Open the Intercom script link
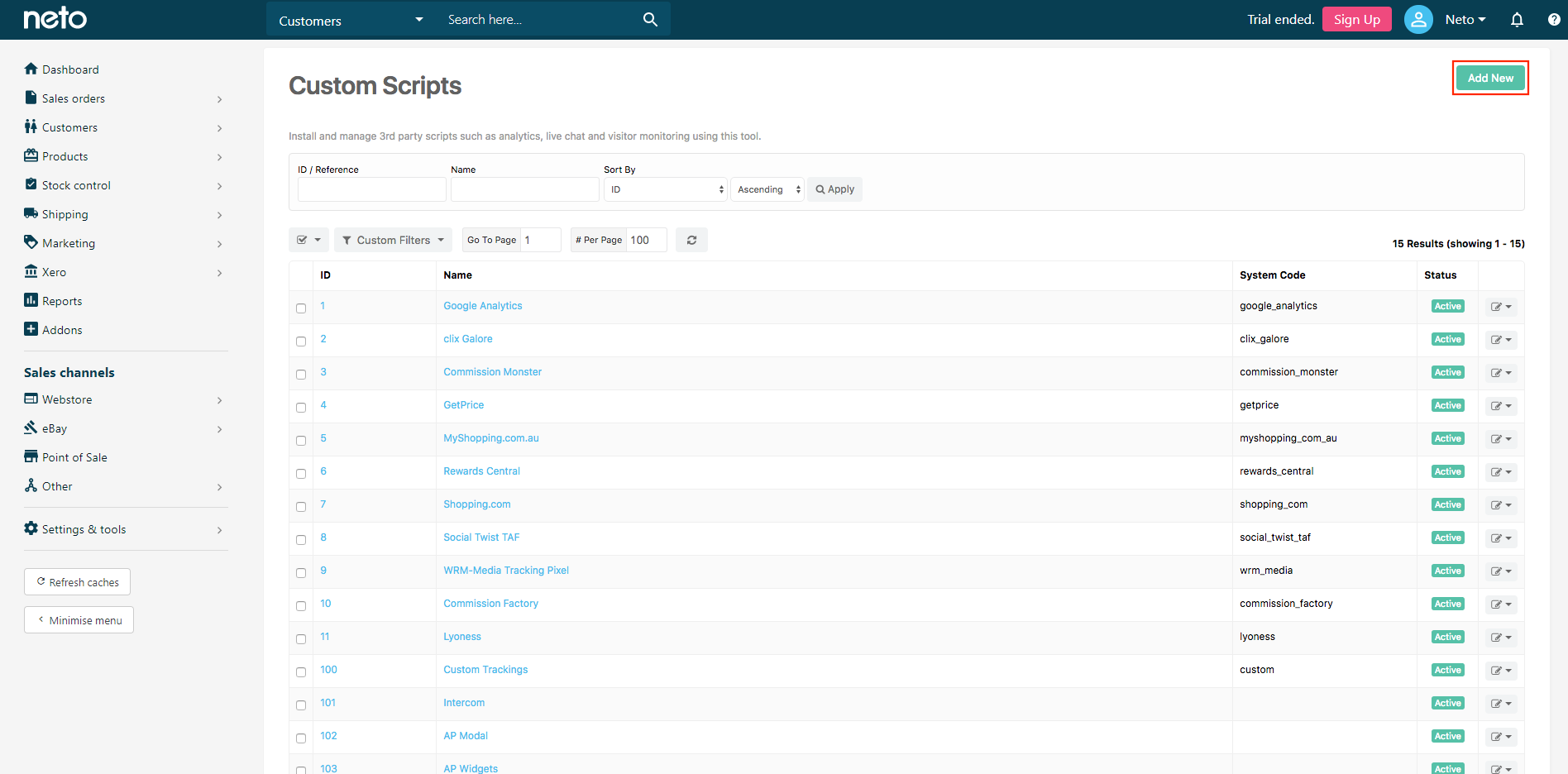 pos(464,703)
